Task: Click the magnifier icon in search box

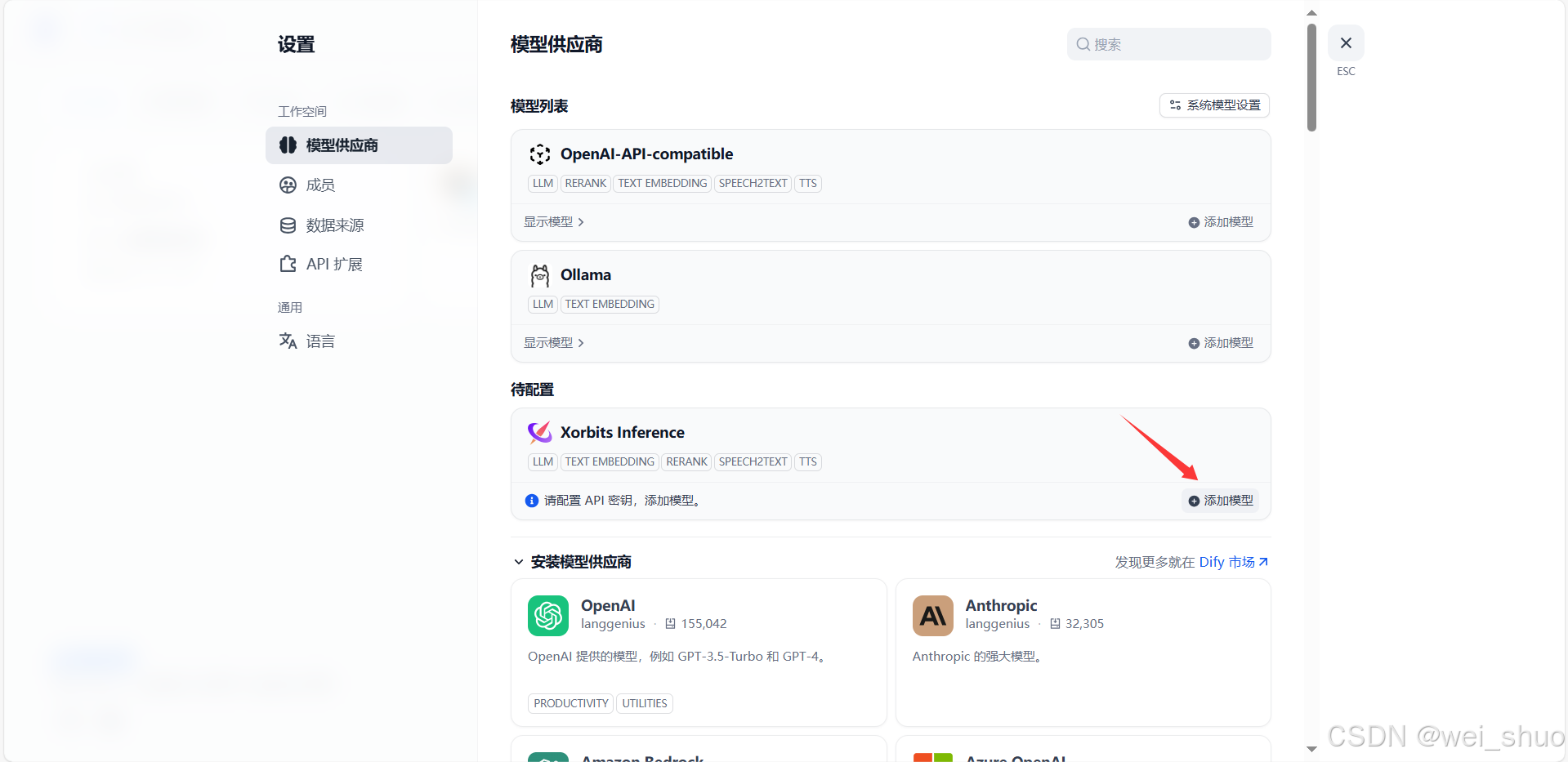Action: pos(1083,44)
